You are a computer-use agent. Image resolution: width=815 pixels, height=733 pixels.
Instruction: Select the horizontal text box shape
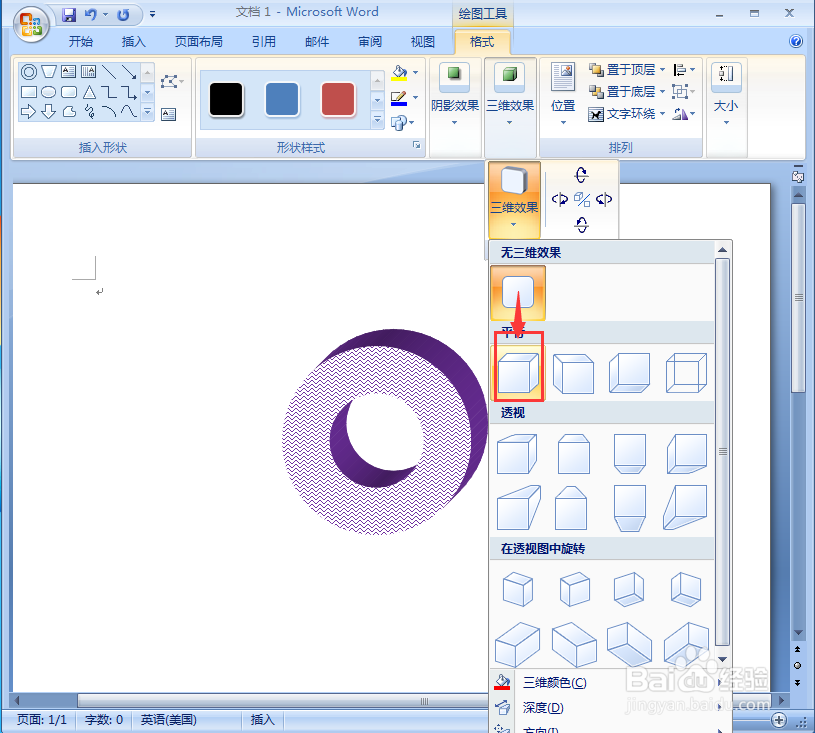coord(69,72)
